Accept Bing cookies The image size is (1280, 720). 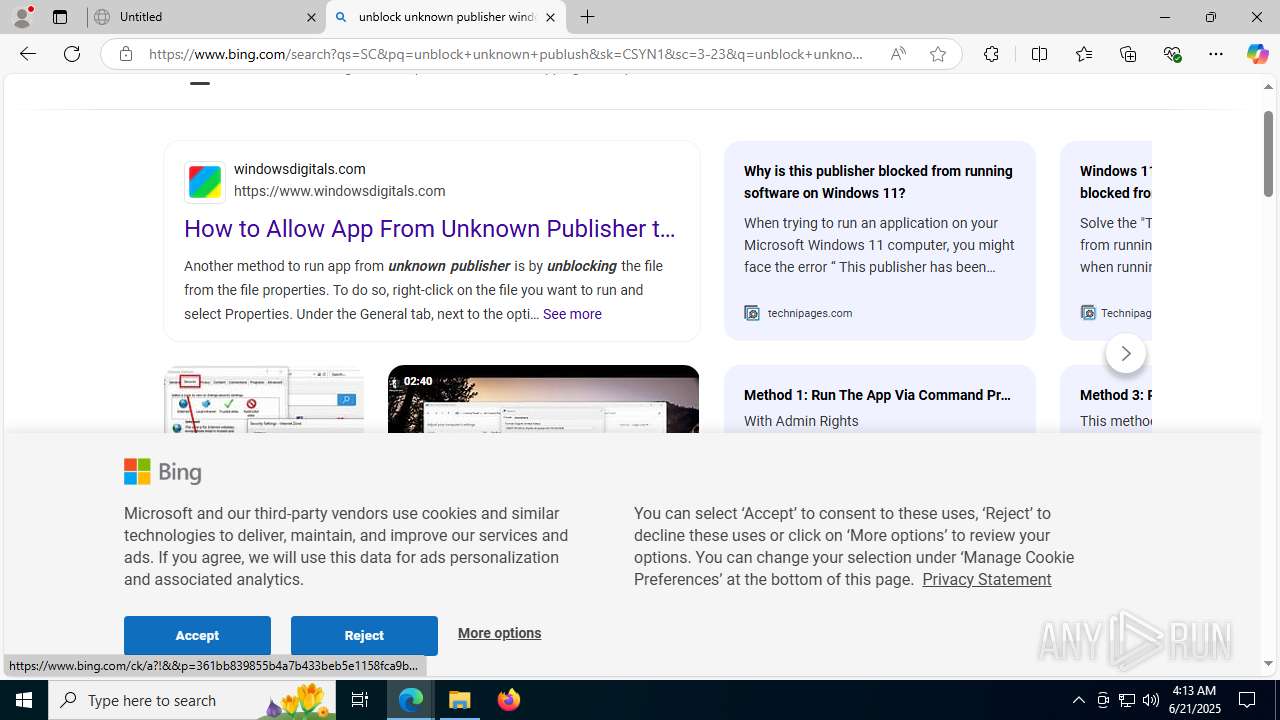tap(197, 635)
